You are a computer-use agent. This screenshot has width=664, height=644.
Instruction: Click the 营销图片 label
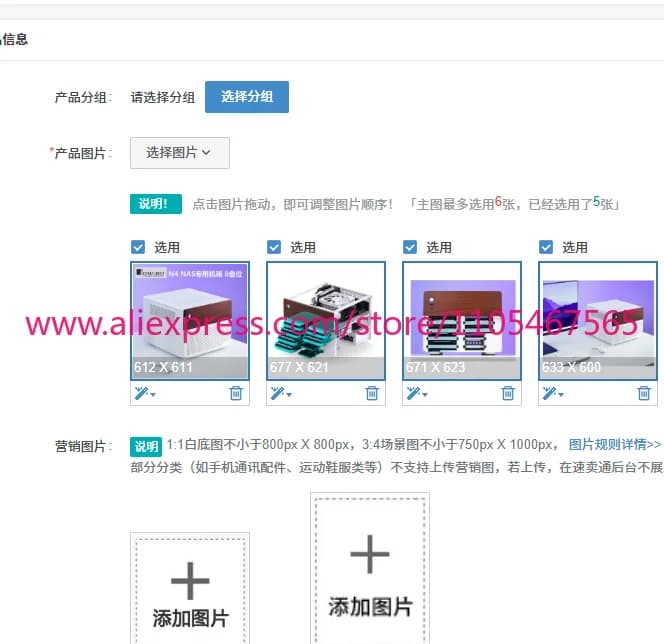(x=83, y=446)
